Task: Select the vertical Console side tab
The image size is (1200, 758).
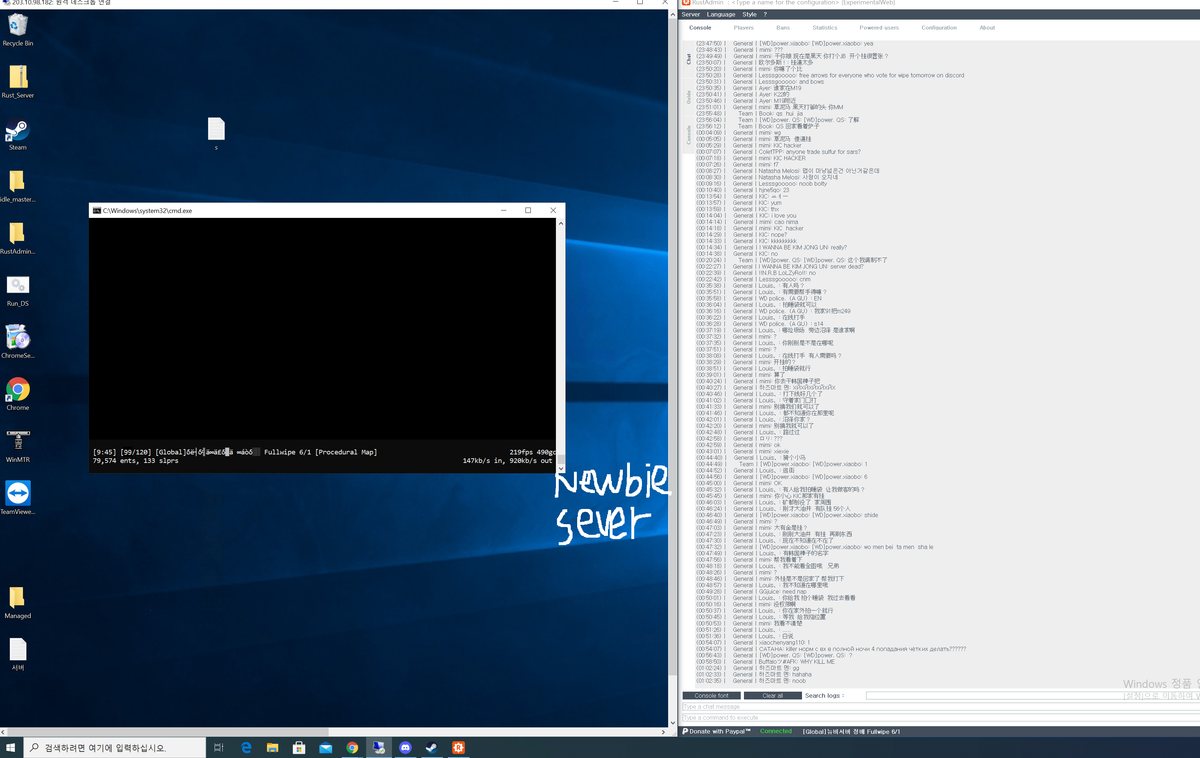Action: click(688, 136)
